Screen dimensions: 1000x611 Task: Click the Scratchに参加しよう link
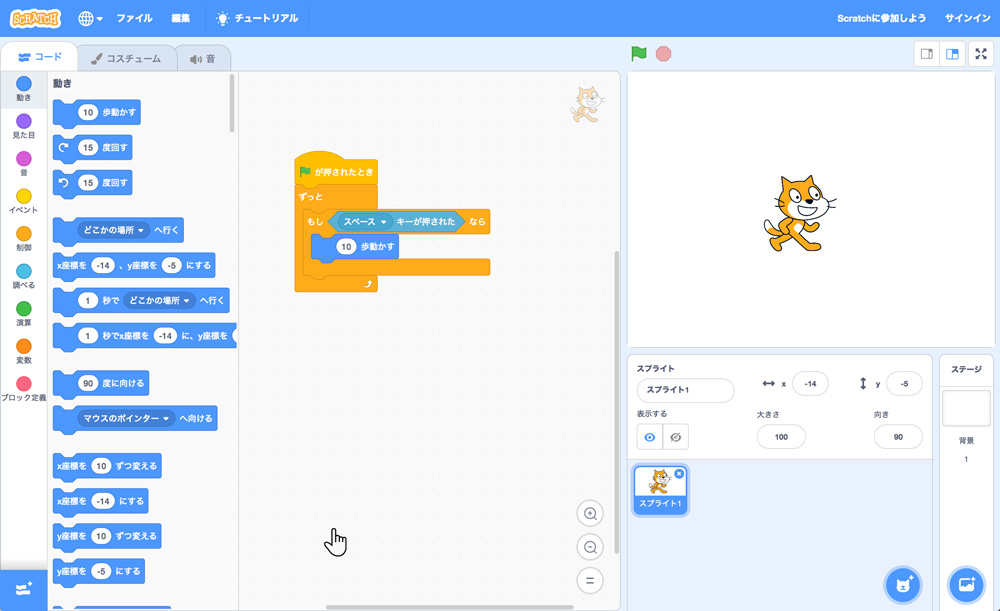pos(880,17)
